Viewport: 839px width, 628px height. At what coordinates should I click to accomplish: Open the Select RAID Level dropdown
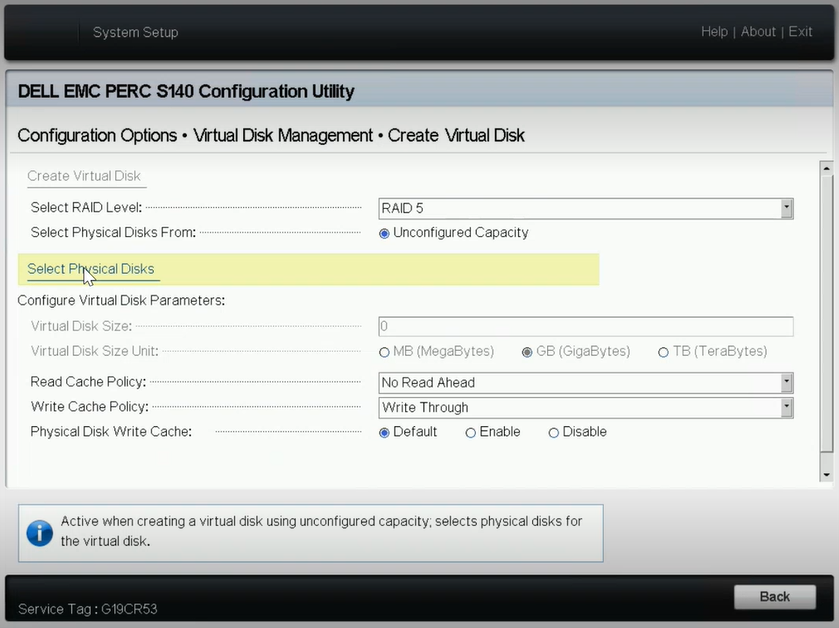click(x=586, y=208)
